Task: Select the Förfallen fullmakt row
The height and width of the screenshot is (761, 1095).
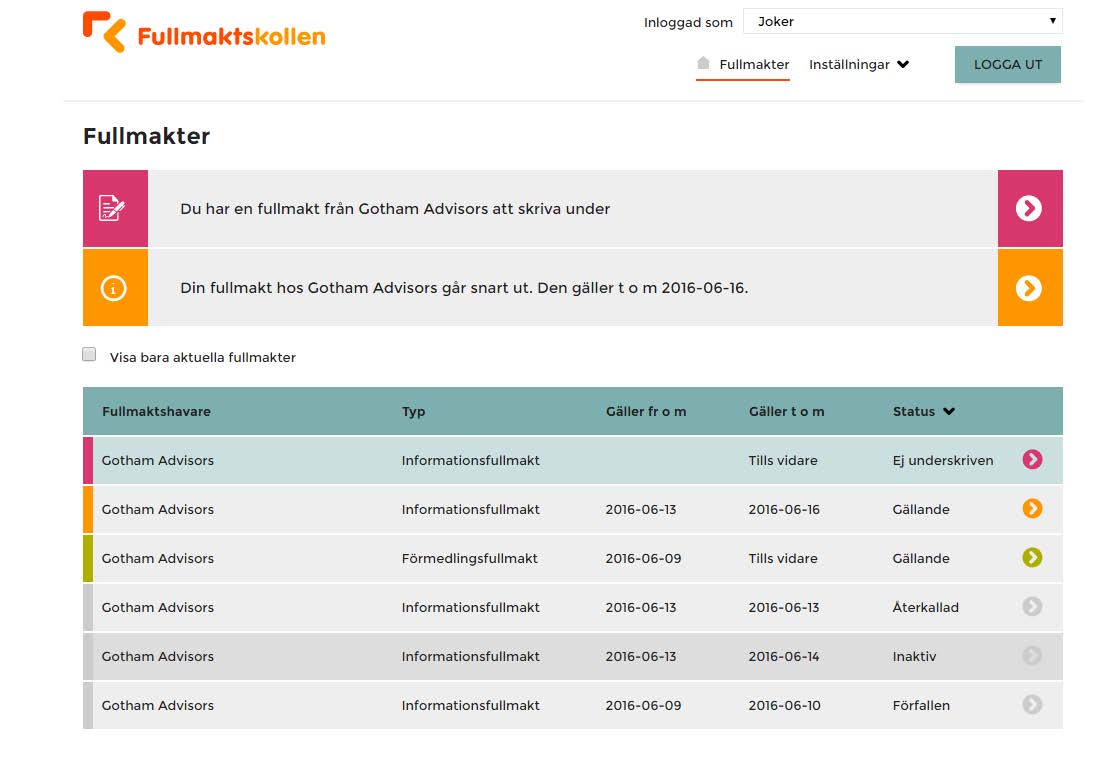Action: point(500,705)
